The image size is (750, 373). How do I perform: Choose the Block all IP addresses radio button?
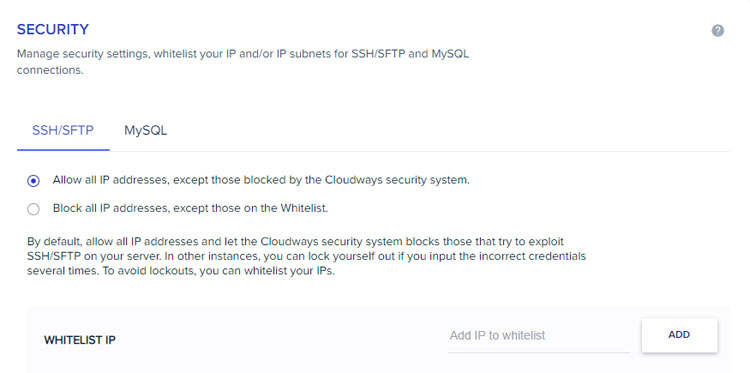[33, 209]
